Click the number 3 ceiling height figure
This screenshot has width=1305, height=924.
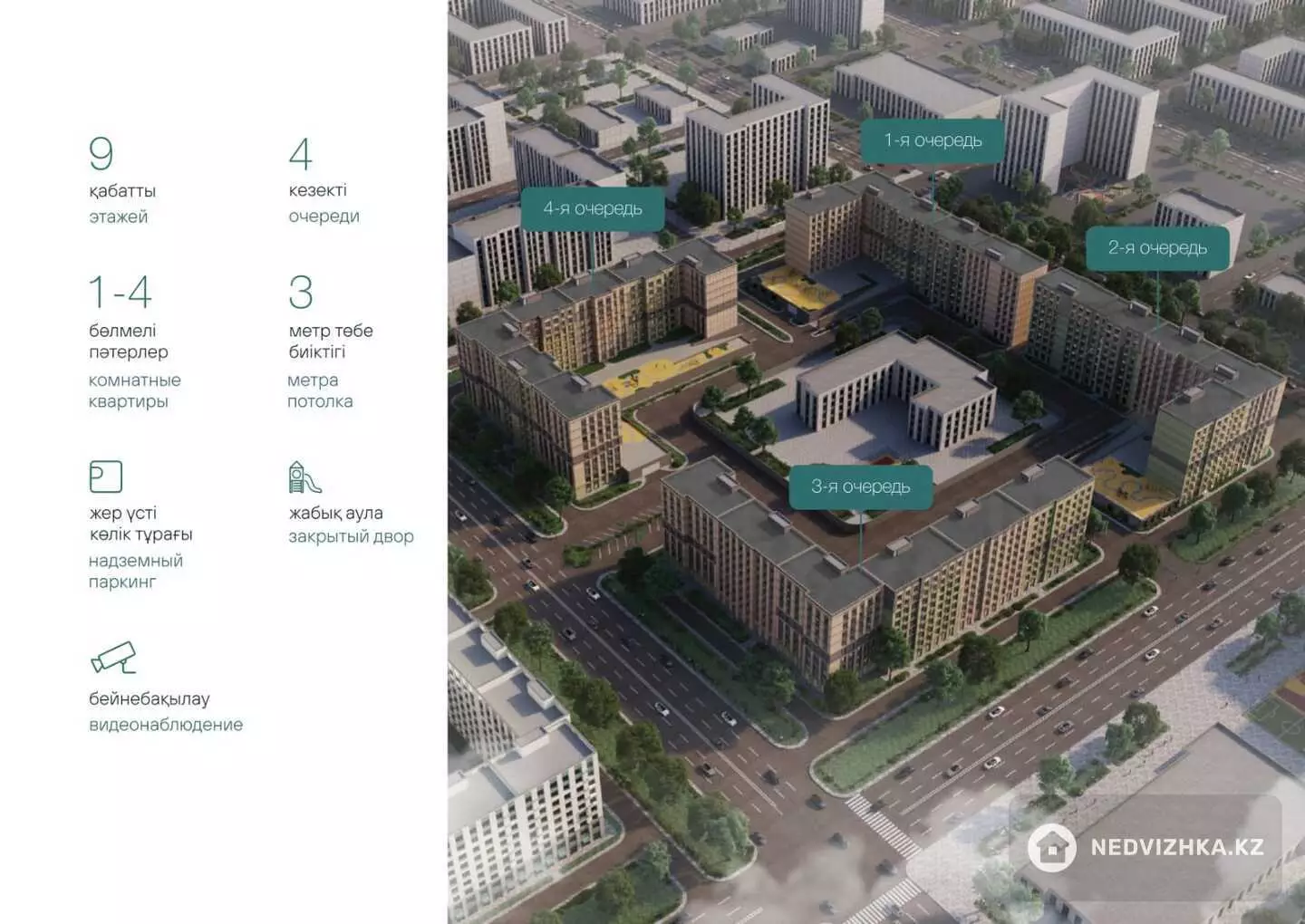pyautogui.click(x=301, y=293)
